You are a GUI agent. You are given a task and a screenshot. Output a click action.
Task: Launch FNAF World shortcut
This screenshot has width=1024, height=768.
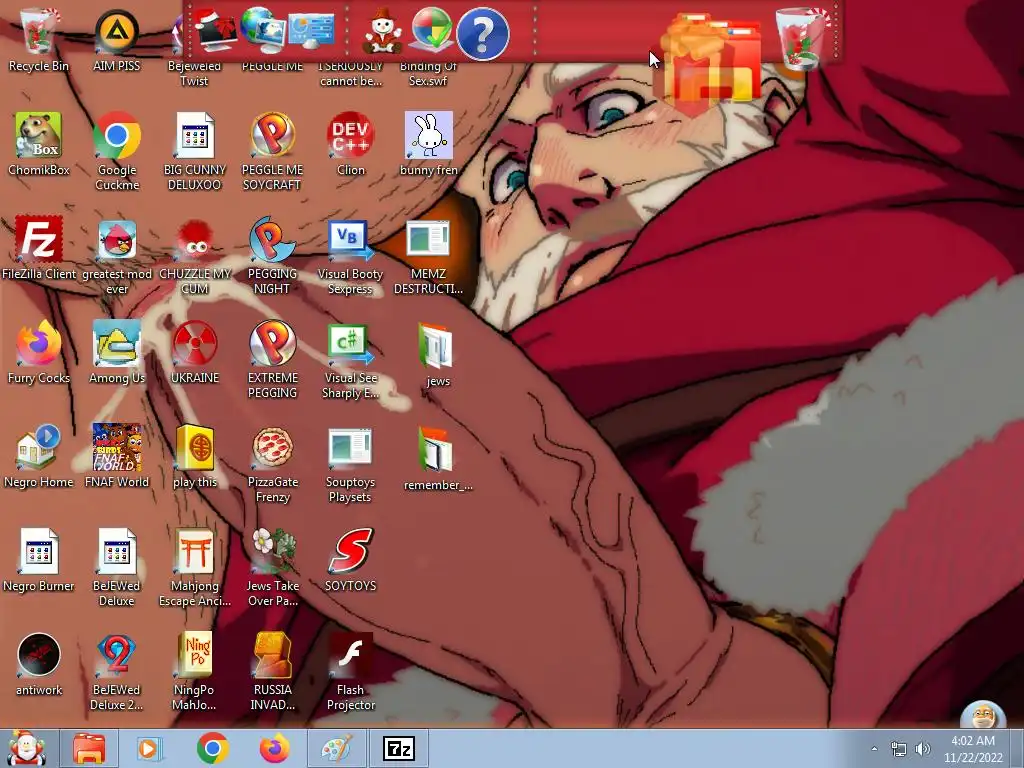click(x=117, y=456)
